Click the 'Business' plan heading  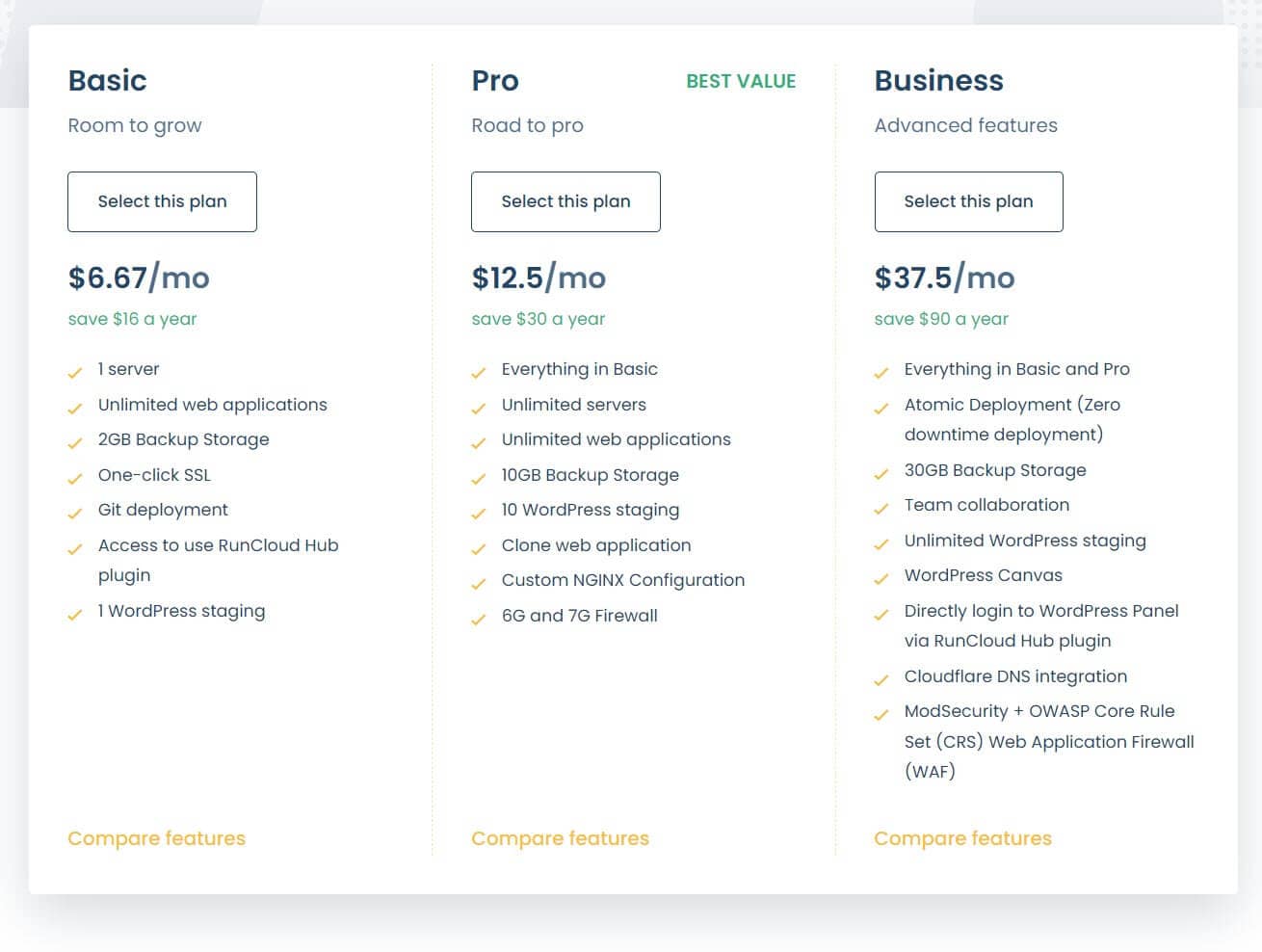pyautogui.click(x=938, y=81)
